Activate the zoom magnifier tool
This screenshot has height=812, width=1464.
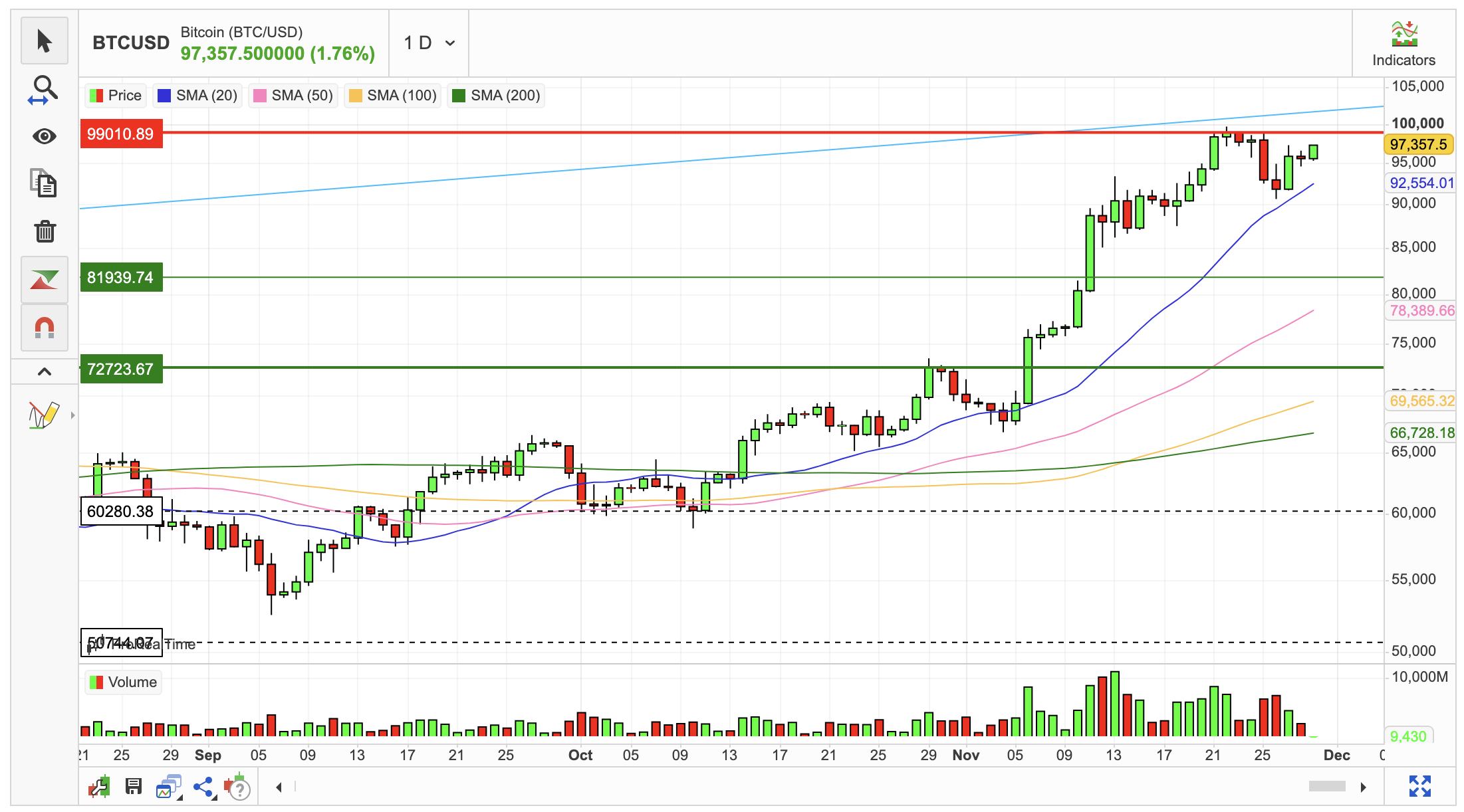click(x=45, y=90)
